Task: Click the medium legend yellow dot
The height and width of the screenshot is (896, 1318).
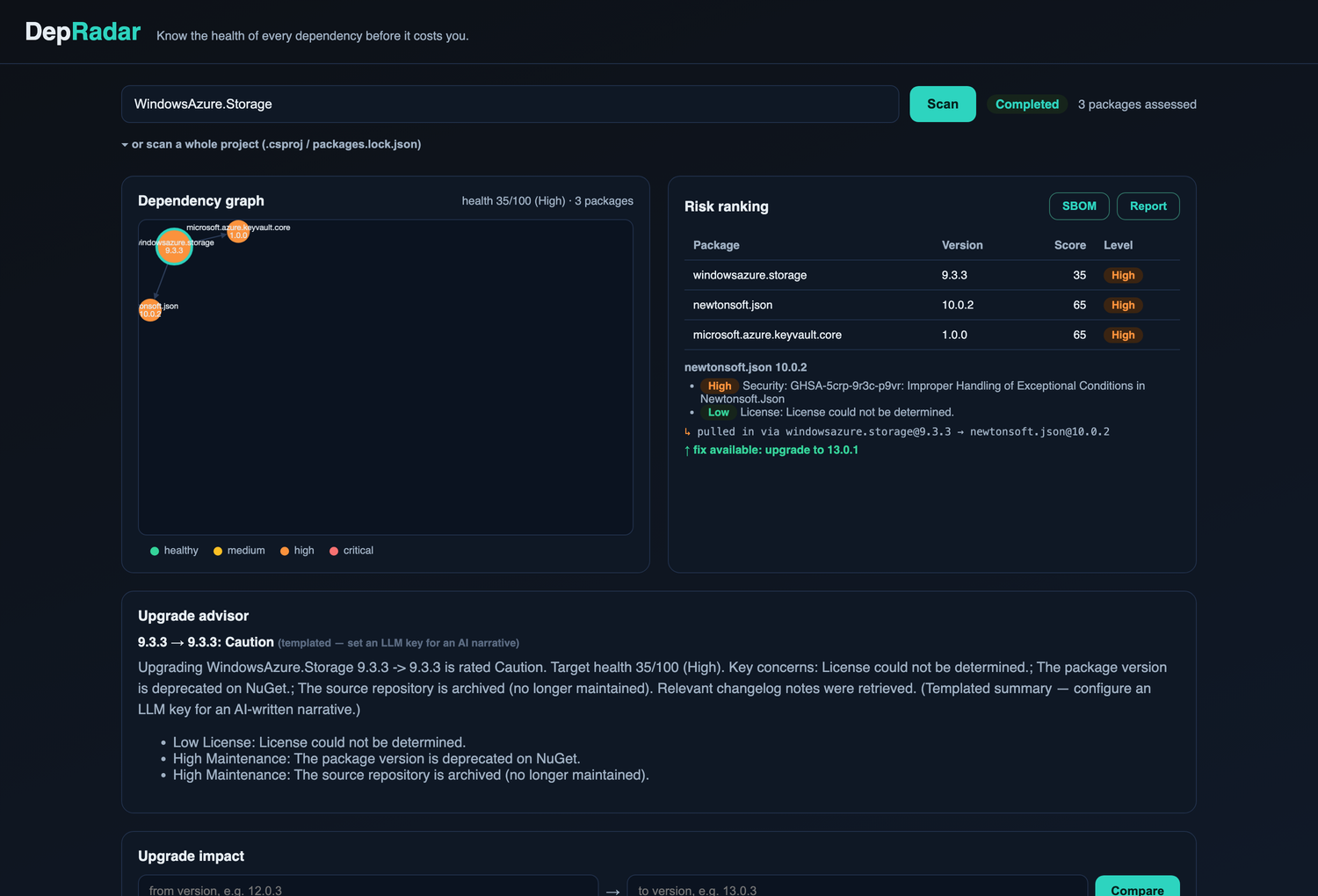Action: pos(218,551)
